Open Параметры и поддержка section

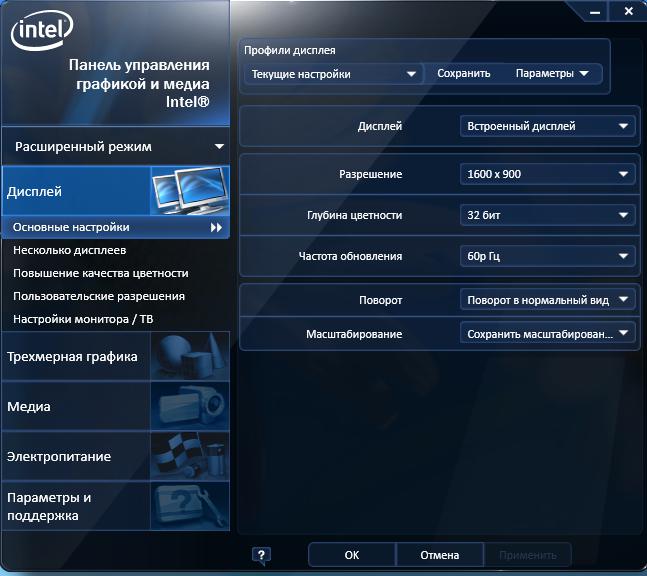click(x=116, y=506)
